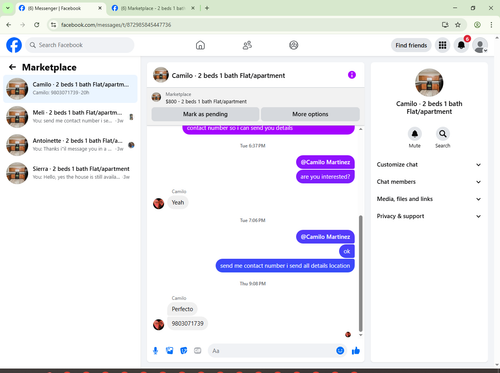Expand the Chat members section
Viewport: 500px width, 373px height.
point(429,182)
